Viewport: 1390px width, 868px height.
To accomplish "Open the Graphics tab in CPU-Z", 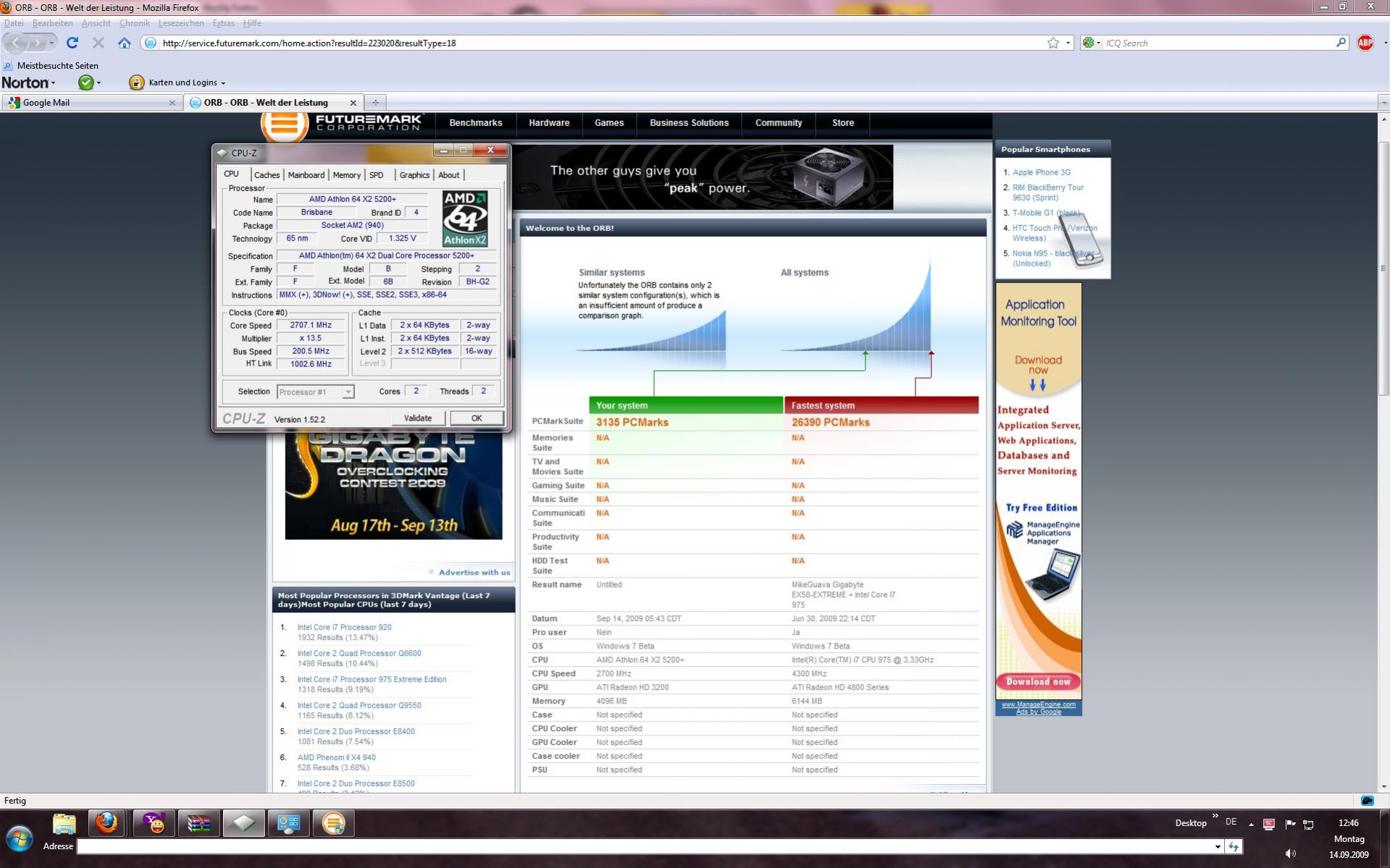I will pos(414,175).
